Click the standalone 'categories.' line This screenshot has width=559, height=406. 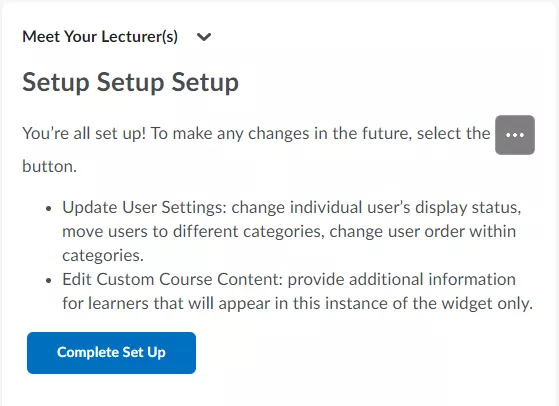103,256
